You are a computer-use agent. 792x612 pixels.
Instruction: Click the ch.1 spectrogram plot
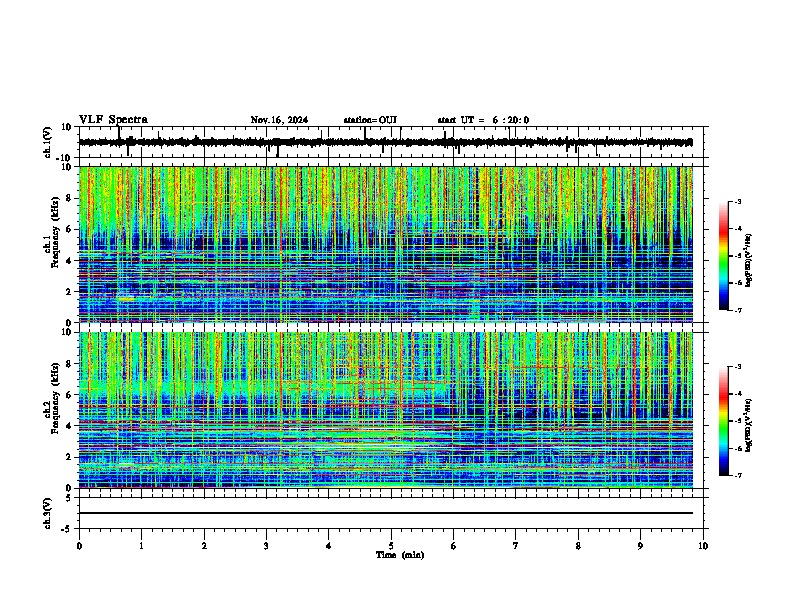tap(386, 244)
